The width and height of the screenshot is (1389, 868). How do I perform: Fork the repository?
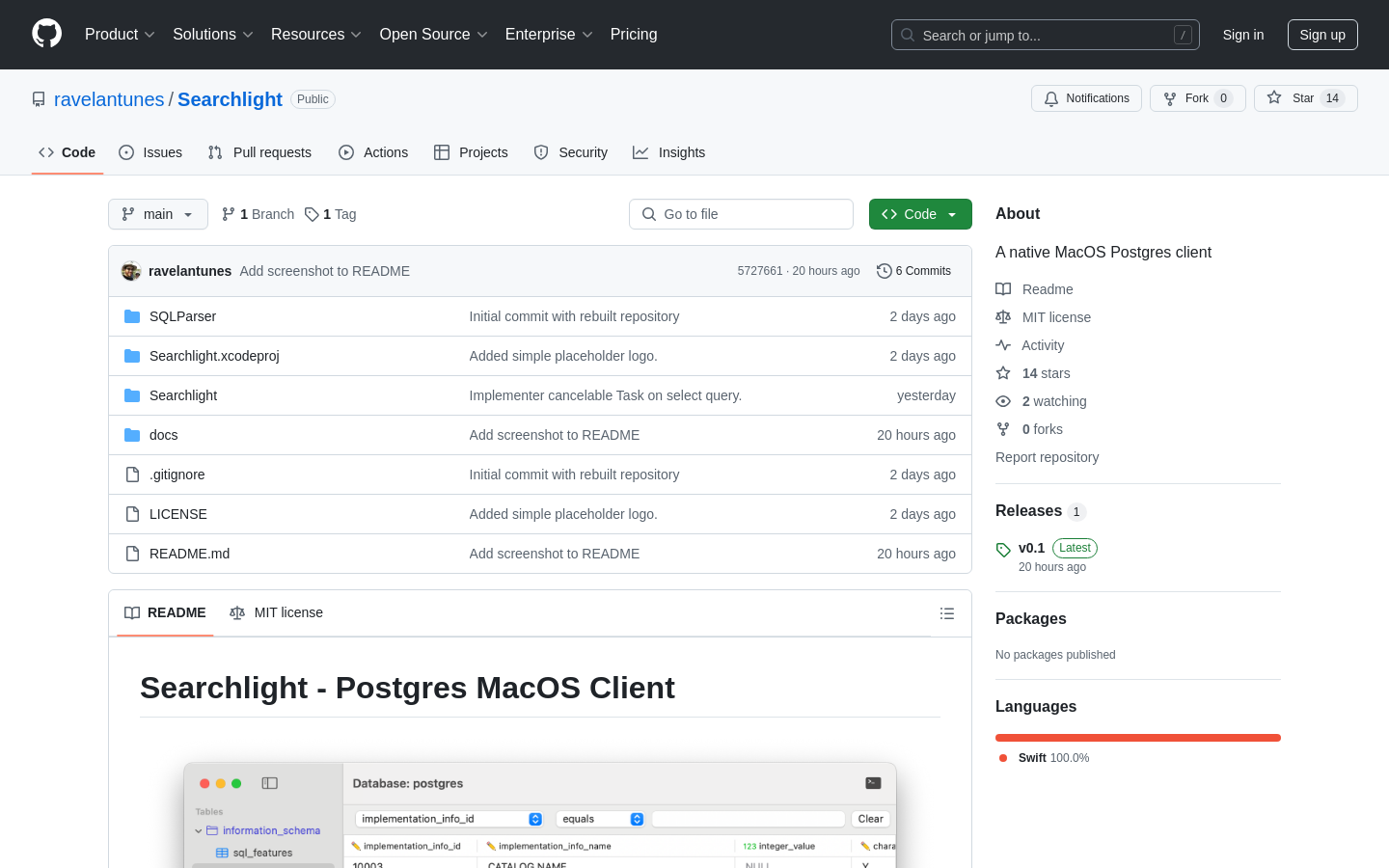click(x=1197, y=98)
